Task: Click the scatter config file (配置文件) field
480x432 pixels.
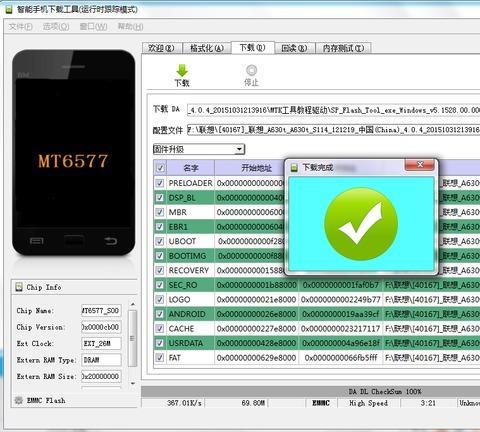Action: 333,130
